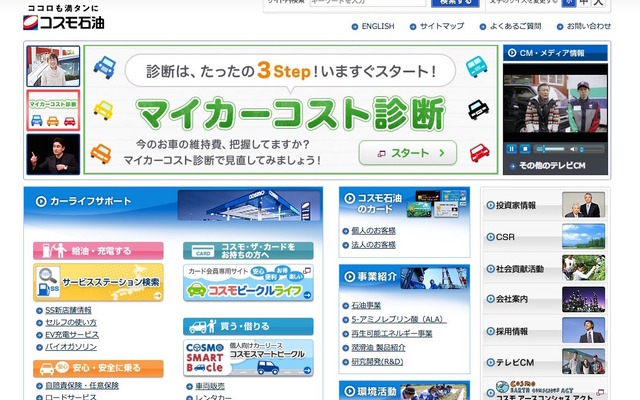Open 5-アミノレブリン酸 (ALA) link
640x400 pixels.
pyautogui.click(x=399, y=319)
